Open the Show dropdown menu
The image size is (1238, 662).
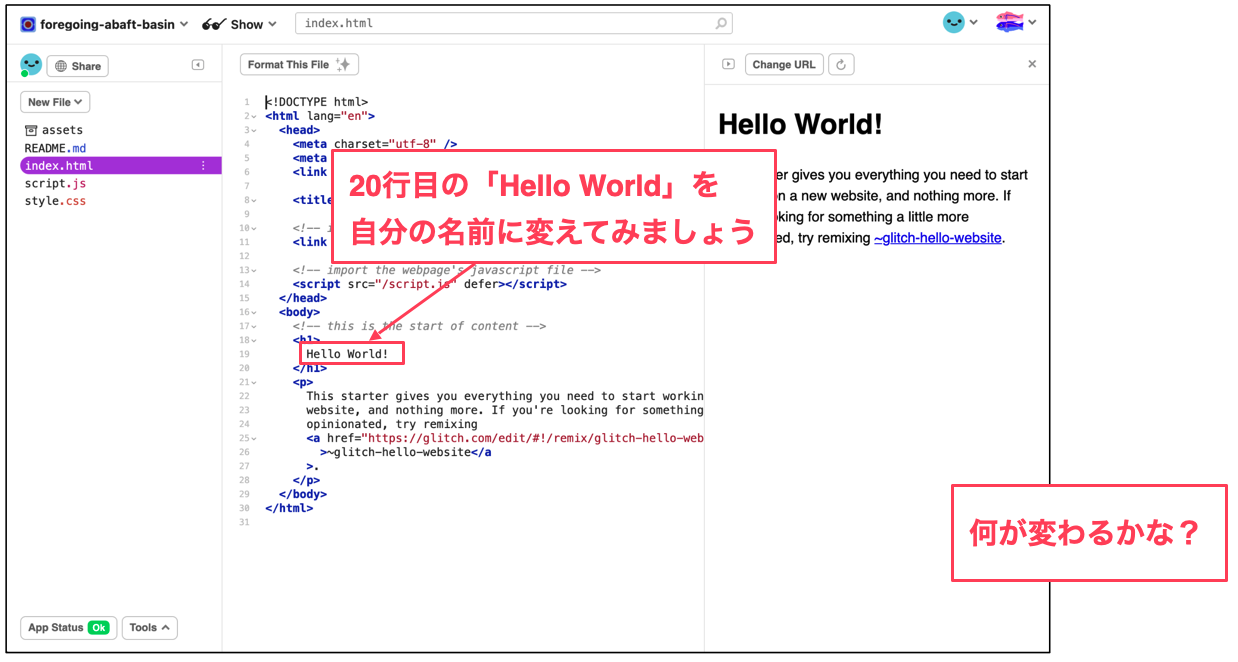(x=240, y=24)
